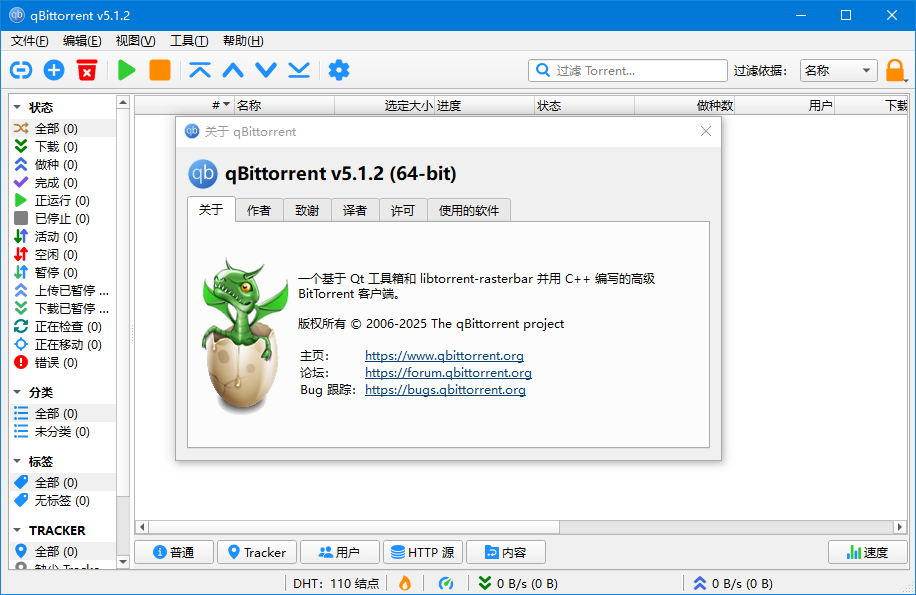This screenshot has height=595, width=916.
Task: Switch to the 致谢 tab
Action: [307, 210]
